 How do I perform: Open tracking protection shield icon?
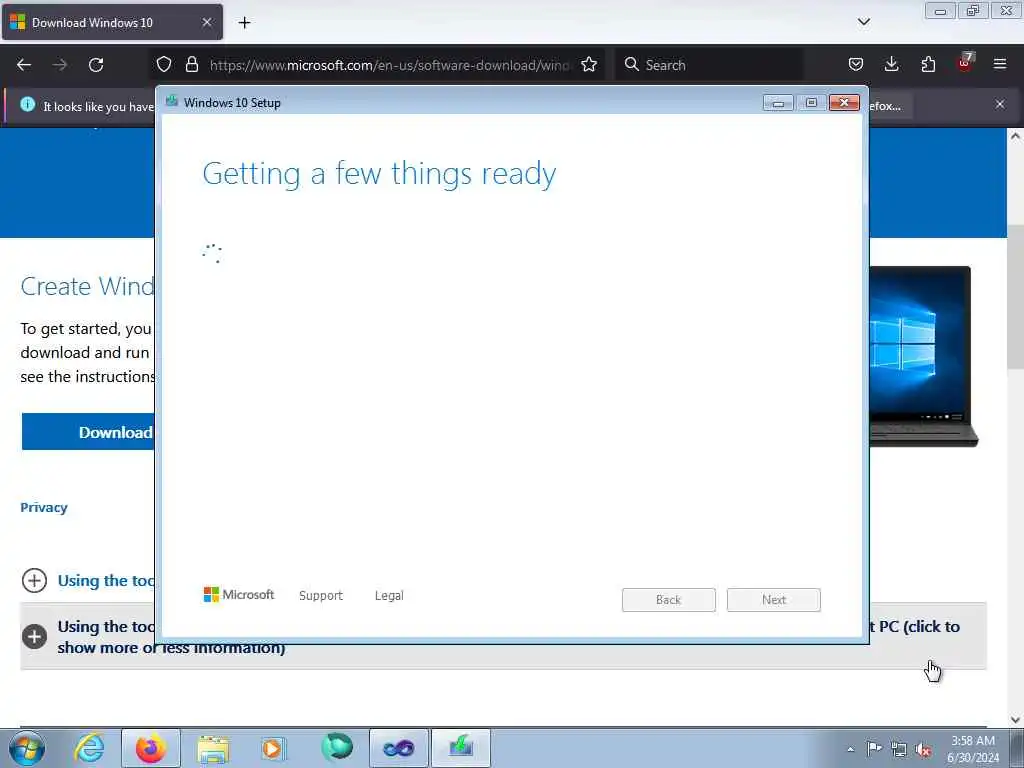[164, 65]
